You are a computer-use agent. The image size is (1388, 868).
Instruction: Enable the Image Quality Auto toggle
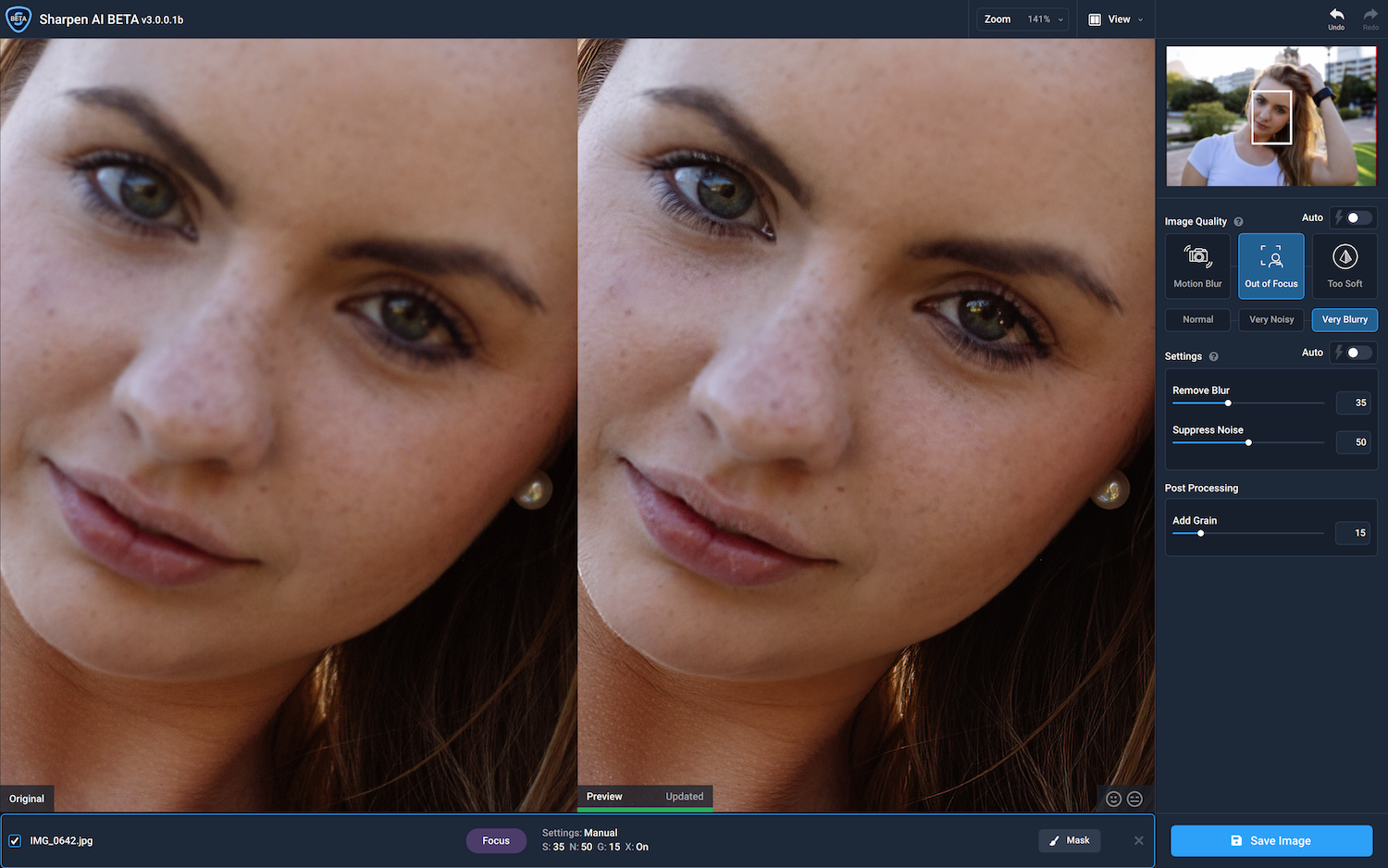[1357, 217]
